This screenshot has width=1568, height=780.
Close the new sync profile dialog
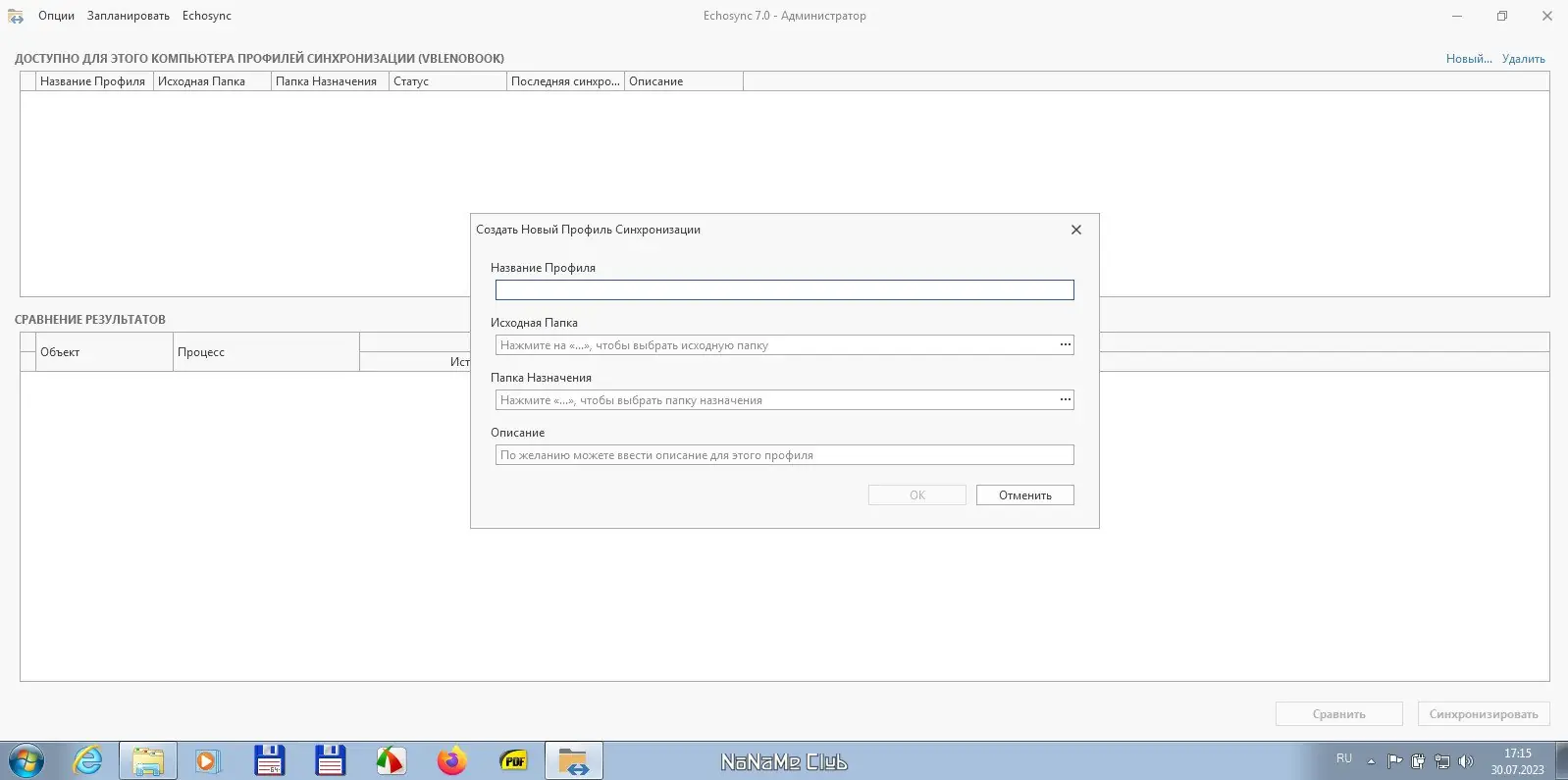(x=1076, y=230)
